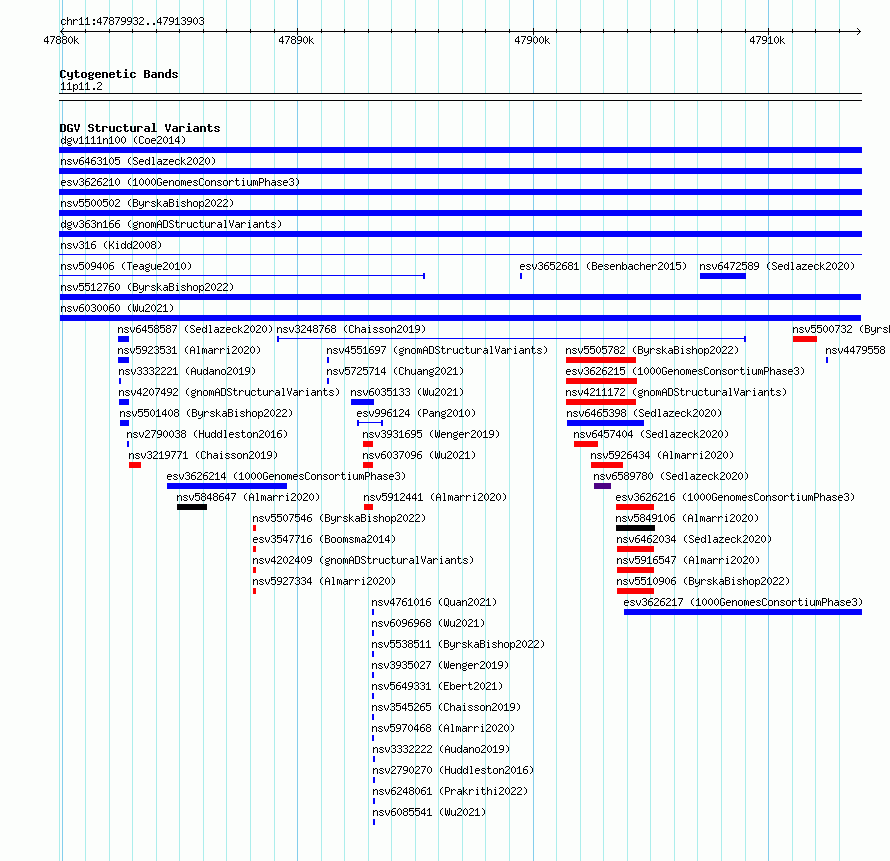Click the blue bar under esv3626214
This screenshot has height=861, width=890.
pos(226,486)
